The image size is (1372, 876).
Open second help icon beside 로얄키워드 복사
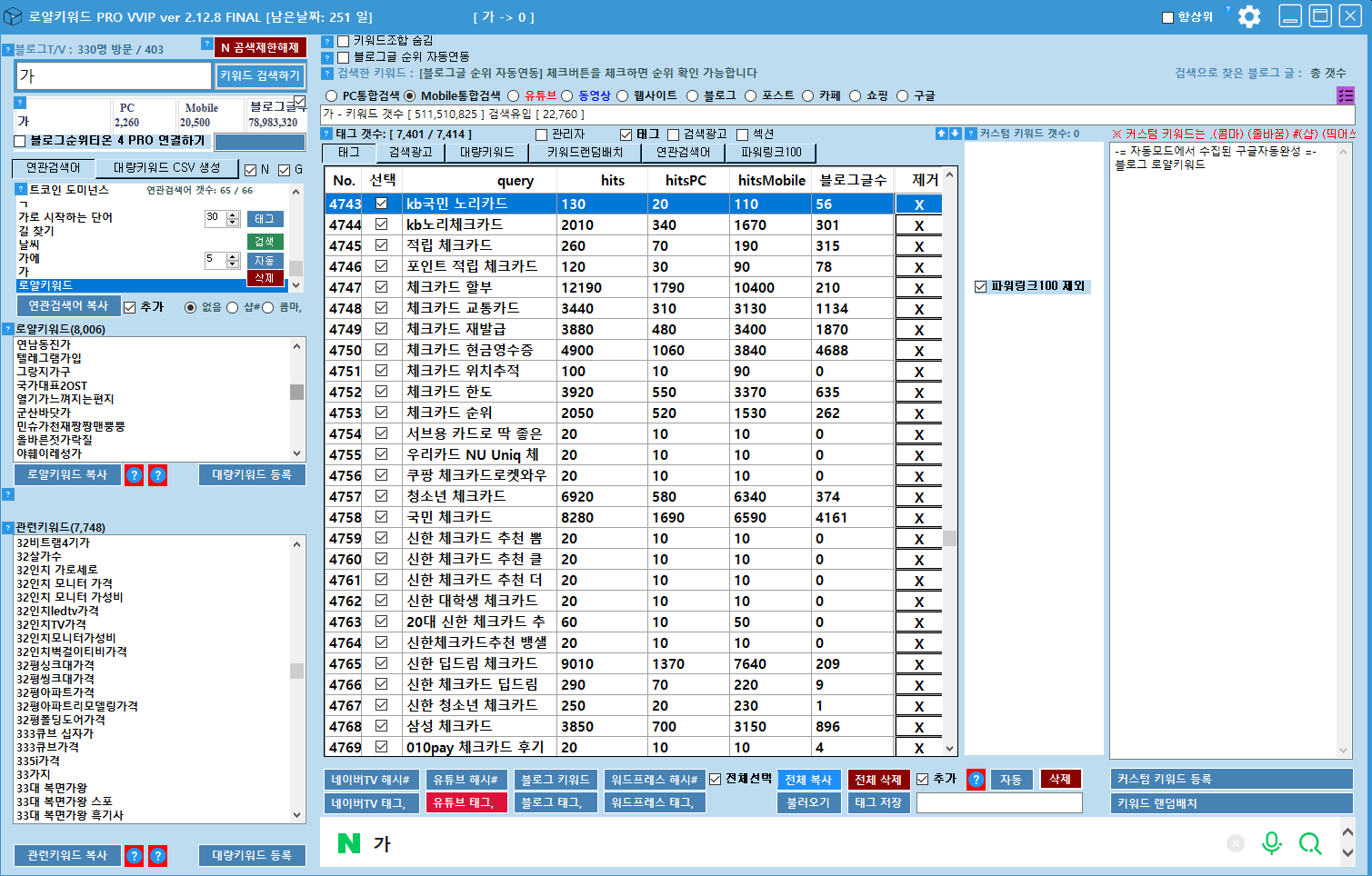click(x=157, y=474)
